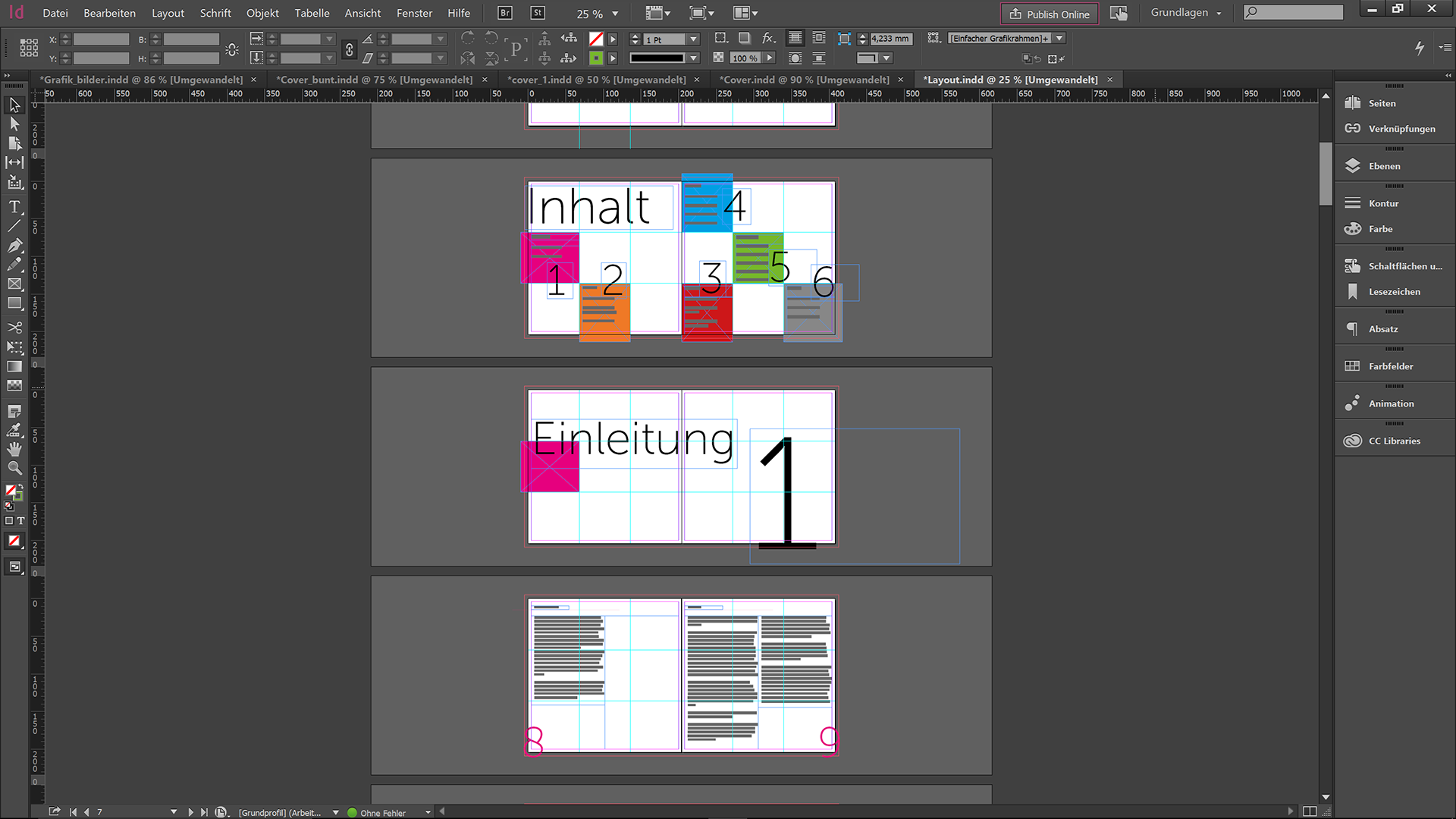Image resolution: width=1456 pixels, height=819 pixels.
Task: Open the CC Libraries panel
Action: [x=1394, y=441]
